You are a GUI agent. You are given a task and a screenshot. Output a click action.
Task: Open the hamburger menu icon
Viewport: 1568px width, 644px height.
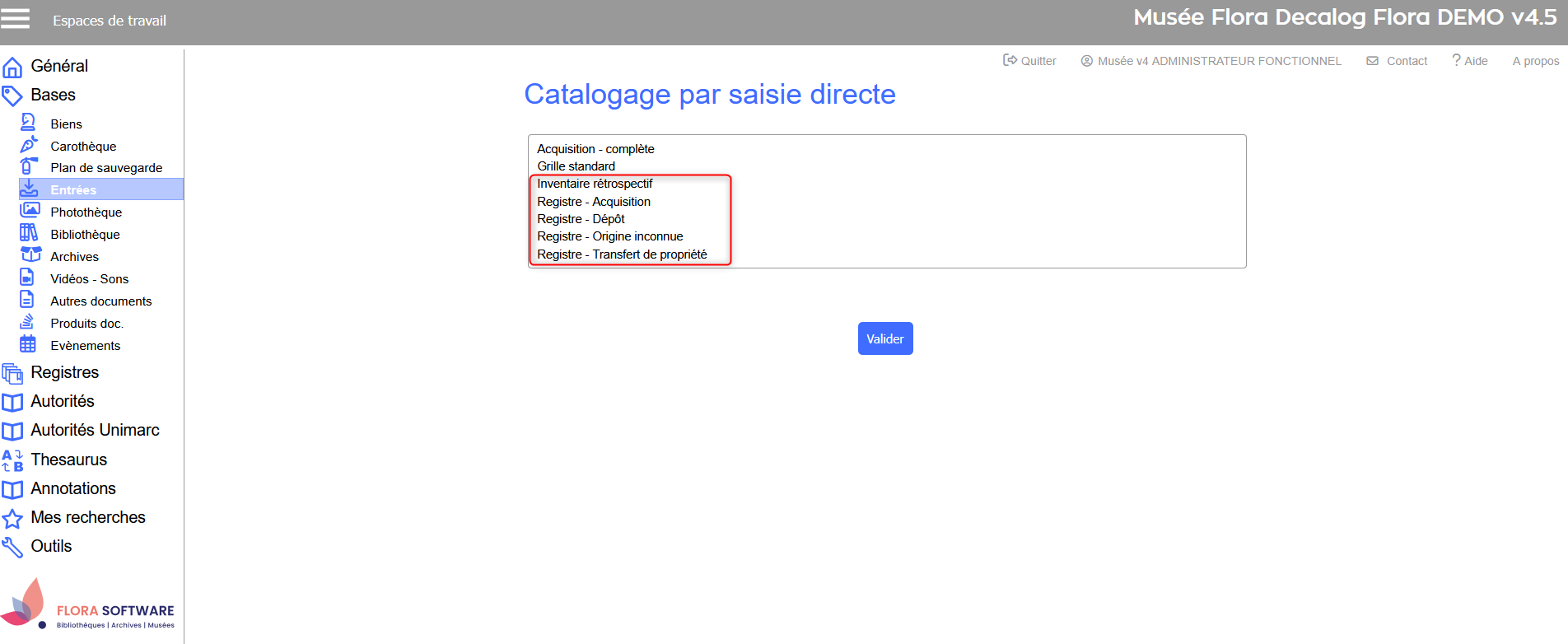(x=15, y=19)
